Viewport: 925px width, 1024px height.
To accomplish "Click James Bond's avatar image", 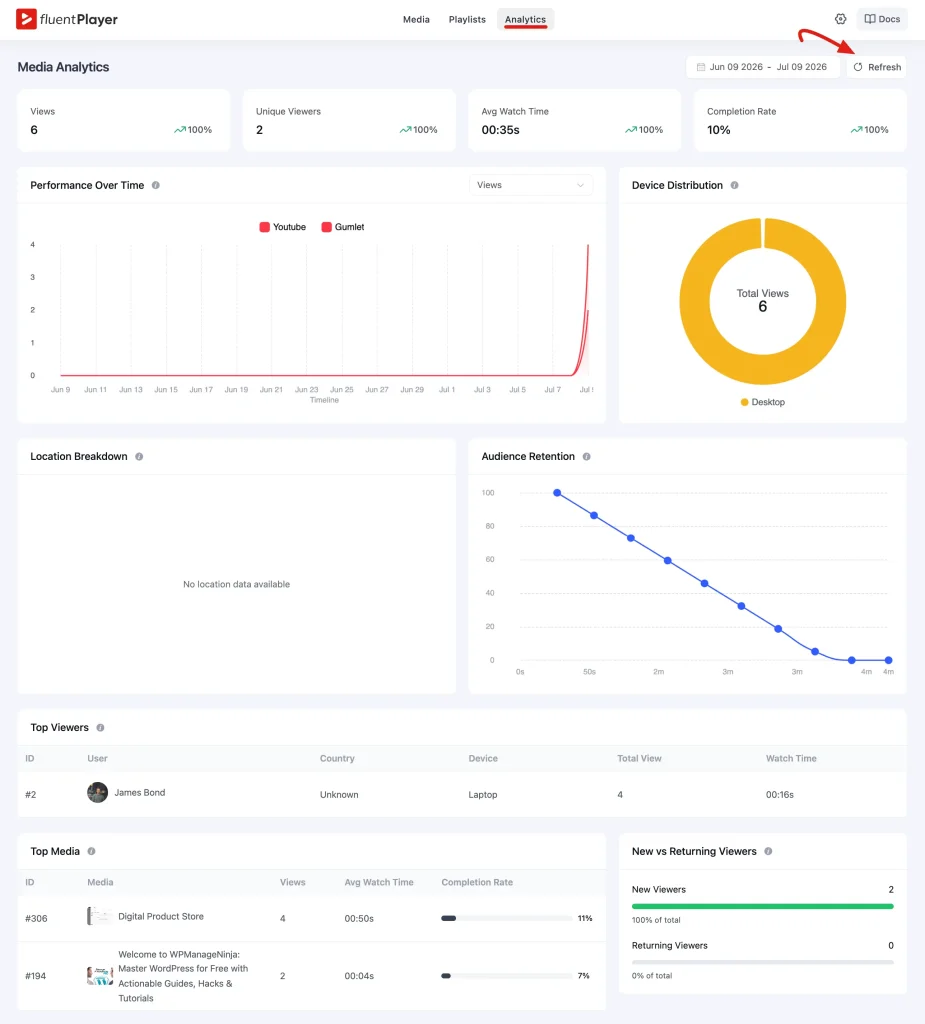I will pyautogui.click(x=97, y=792).
